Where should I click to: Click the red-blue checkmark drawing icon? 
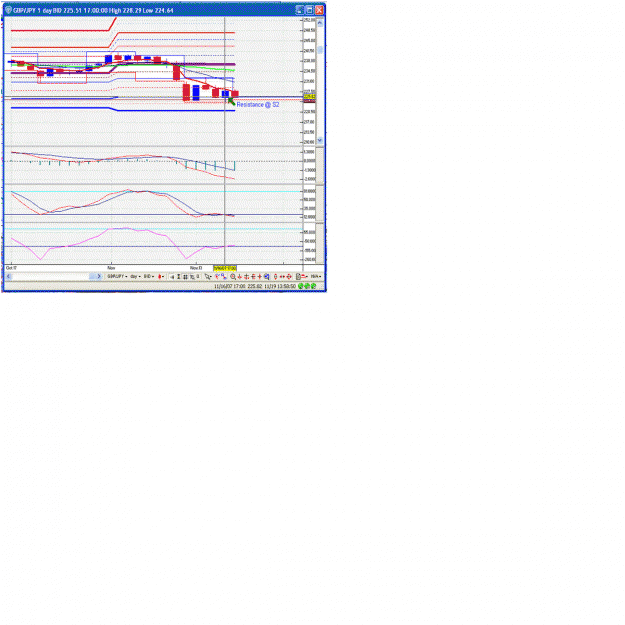[217, 276]
